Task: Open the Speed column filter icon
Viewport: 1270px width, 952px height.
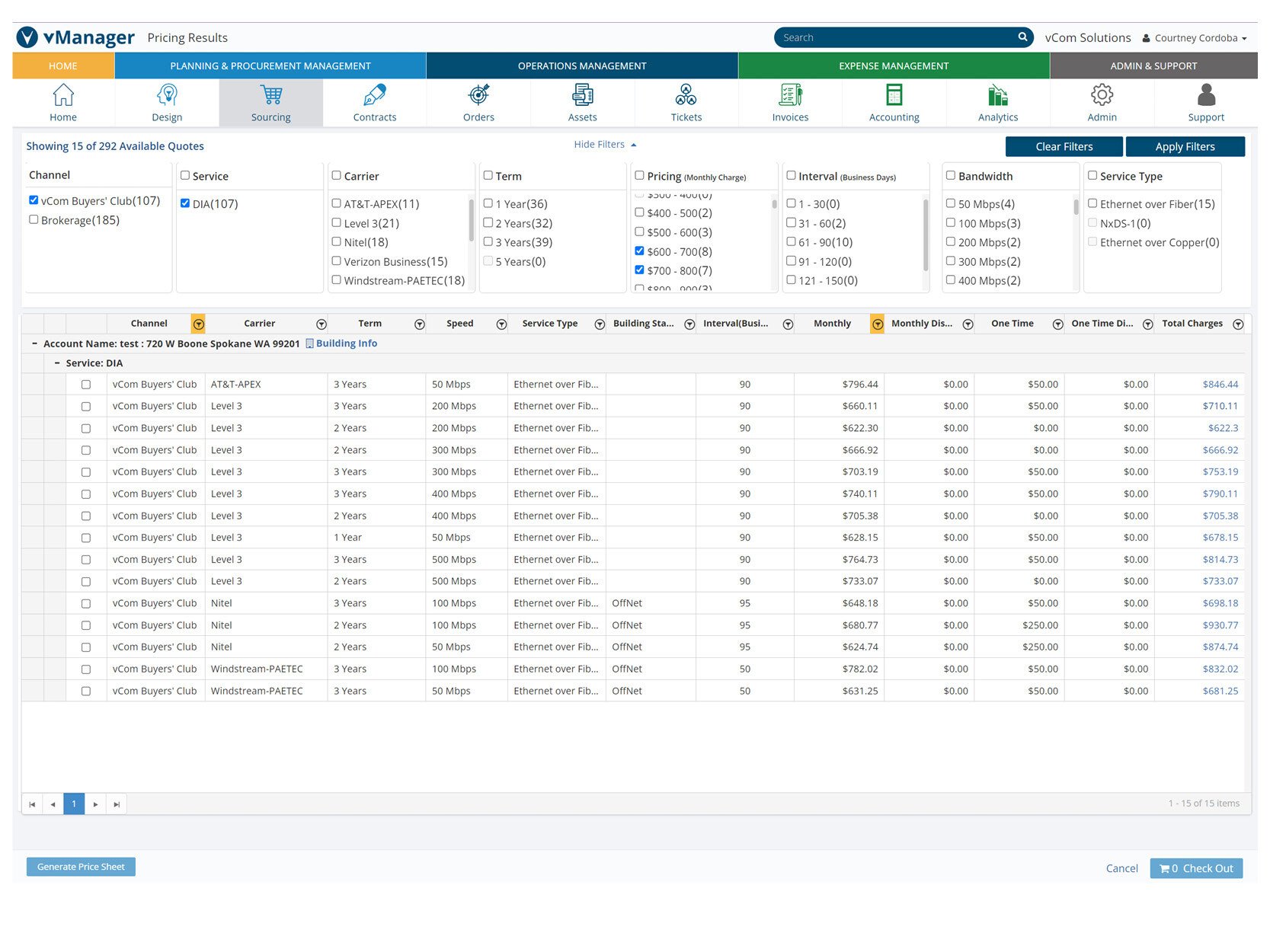Action: 501,324
